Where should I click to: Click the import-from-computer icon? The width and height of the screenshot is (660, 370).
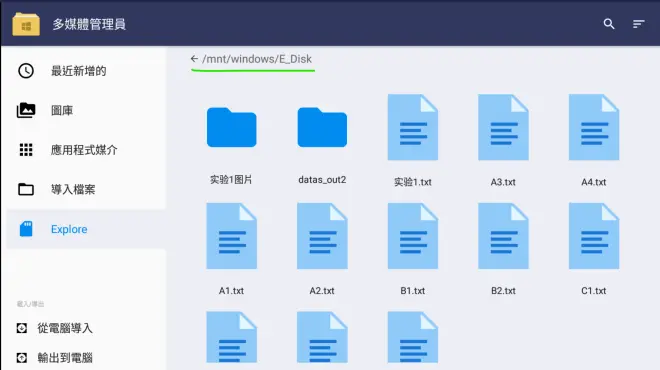pos(22,328)
